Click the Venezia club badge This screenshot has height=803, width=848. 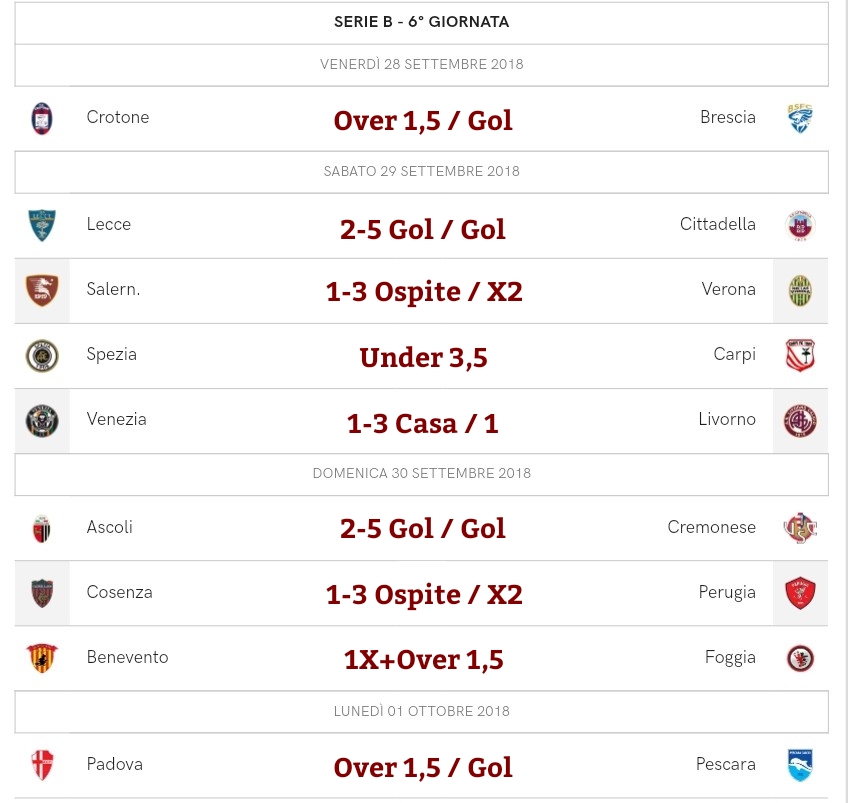(42, 421)
